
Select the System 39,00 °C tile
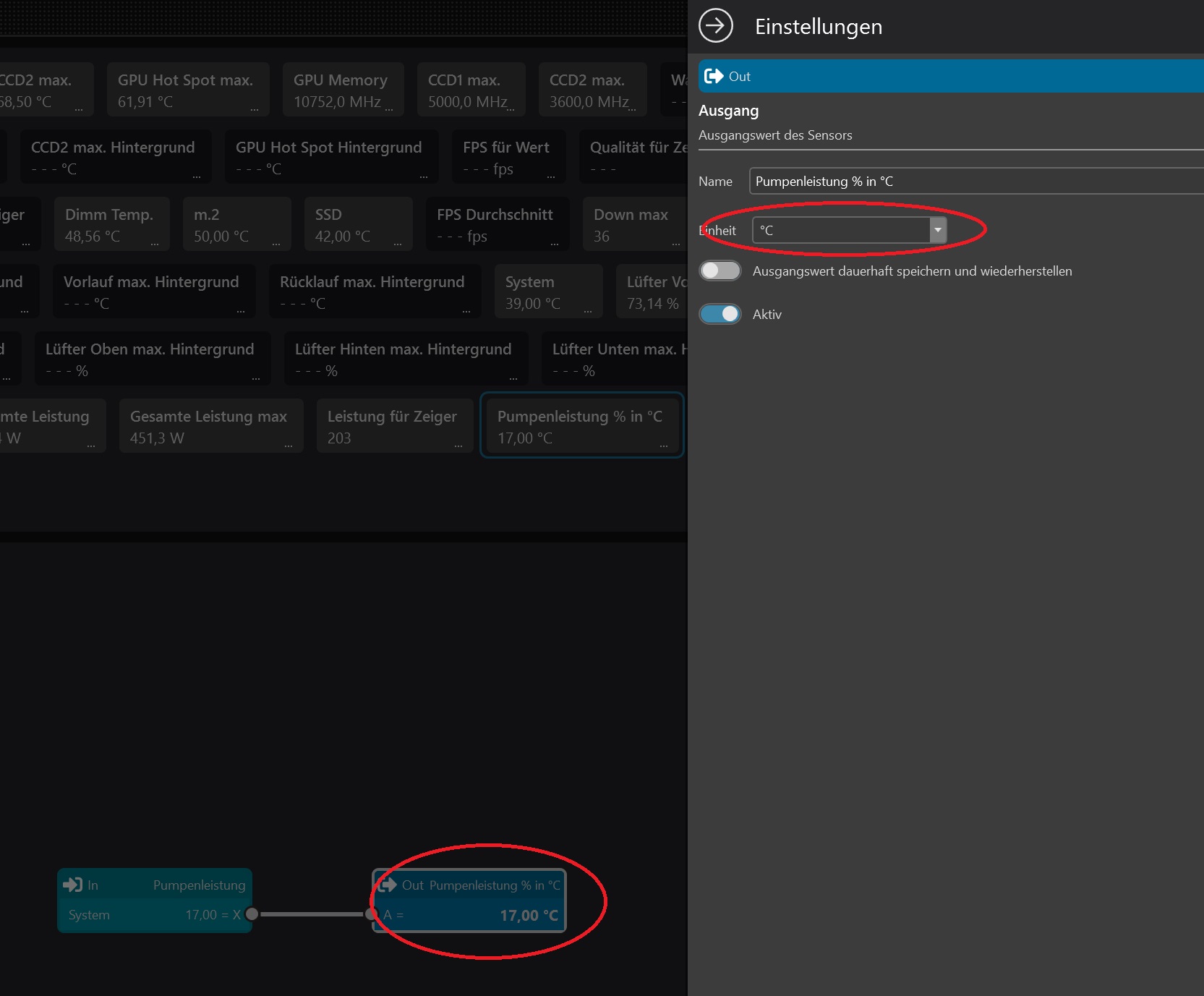click(548, 291)
